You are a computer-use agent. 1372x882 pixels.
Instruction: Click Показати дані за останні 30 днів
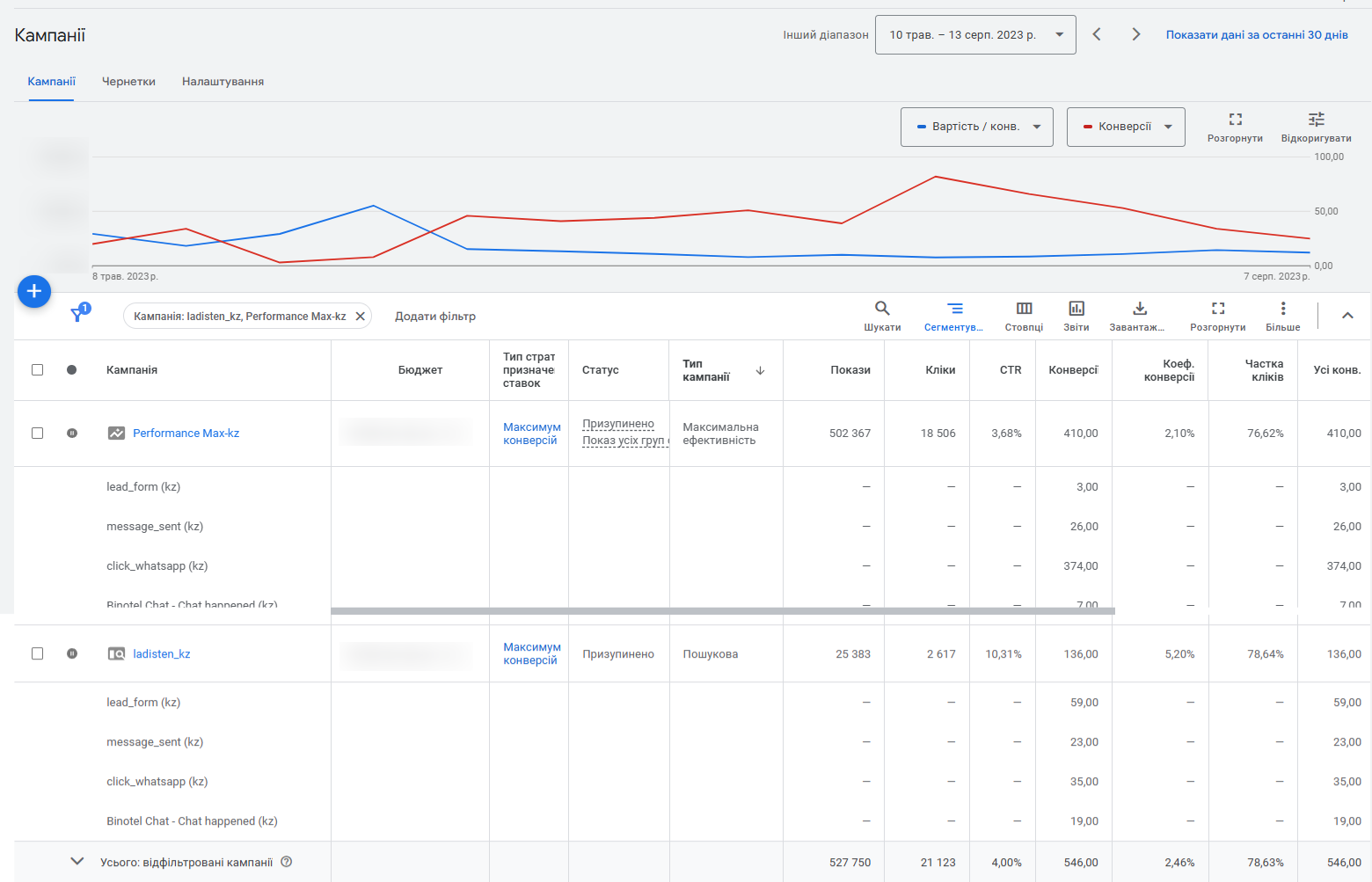(x=1256, y=35)
